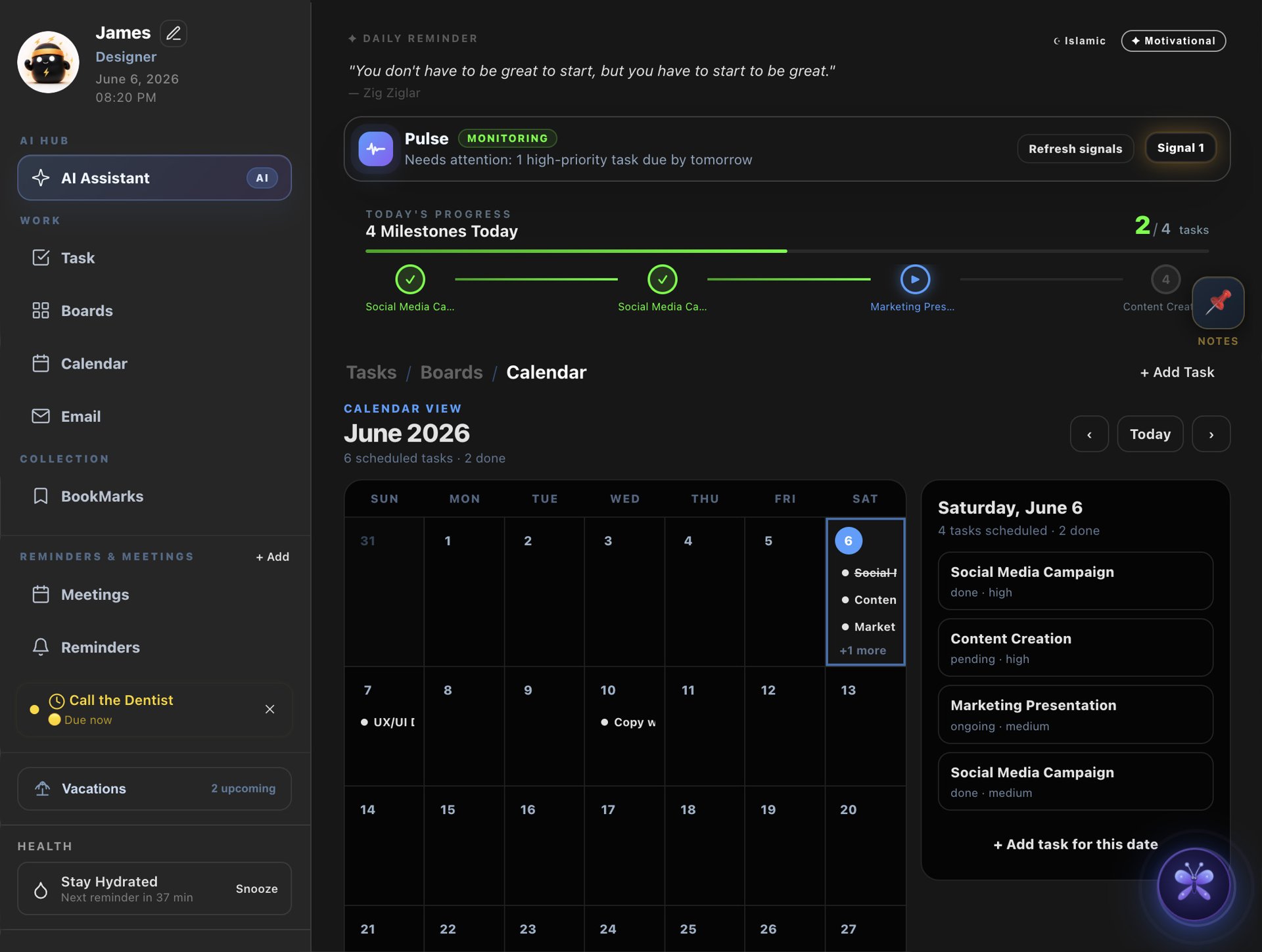Select June 13 in calendar
Viewport: 1262px width, 952px height.
[865, 726]
